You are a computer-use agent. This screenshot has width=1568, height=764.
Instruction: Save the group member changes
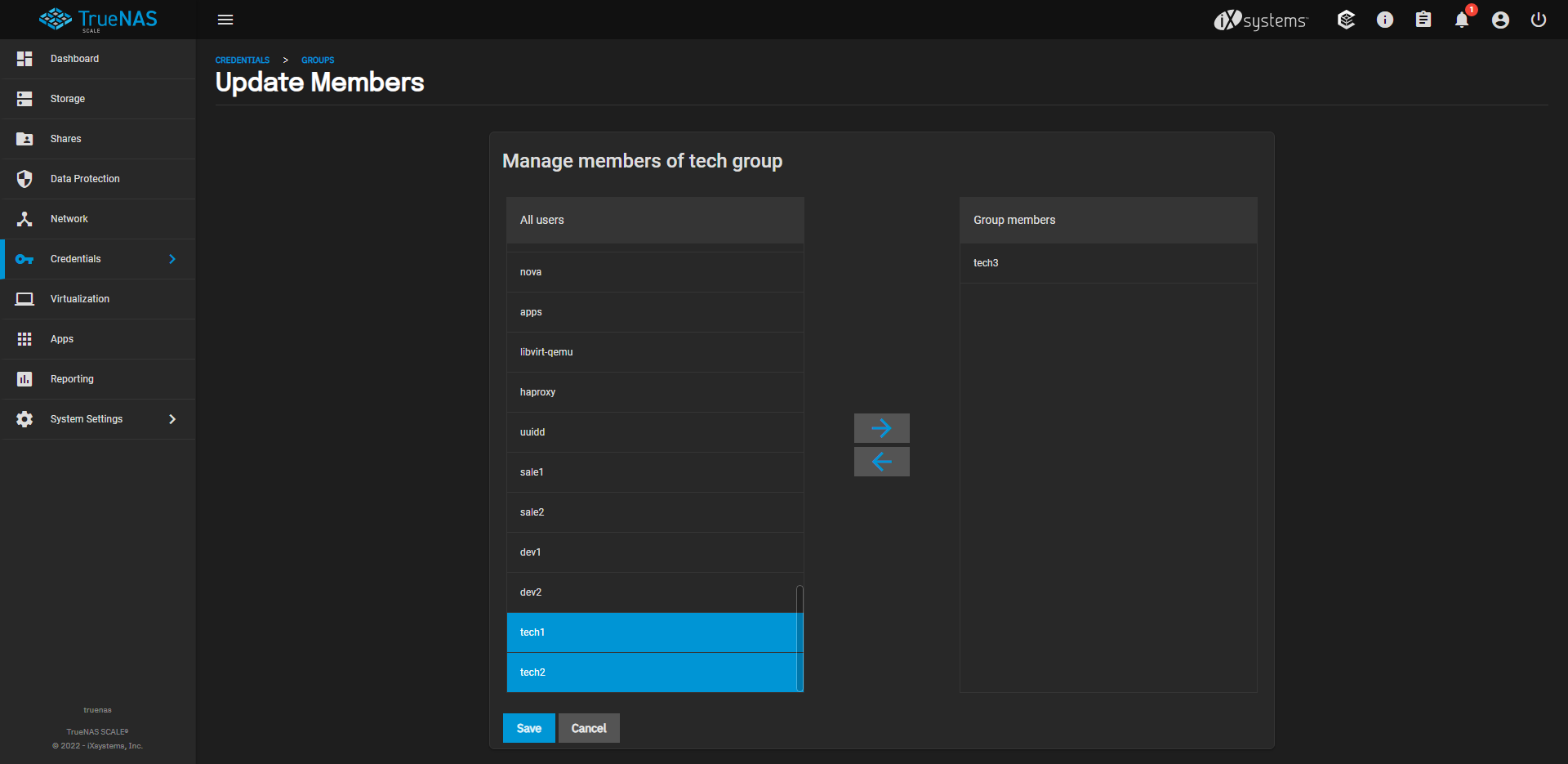[x=528, y=728]
